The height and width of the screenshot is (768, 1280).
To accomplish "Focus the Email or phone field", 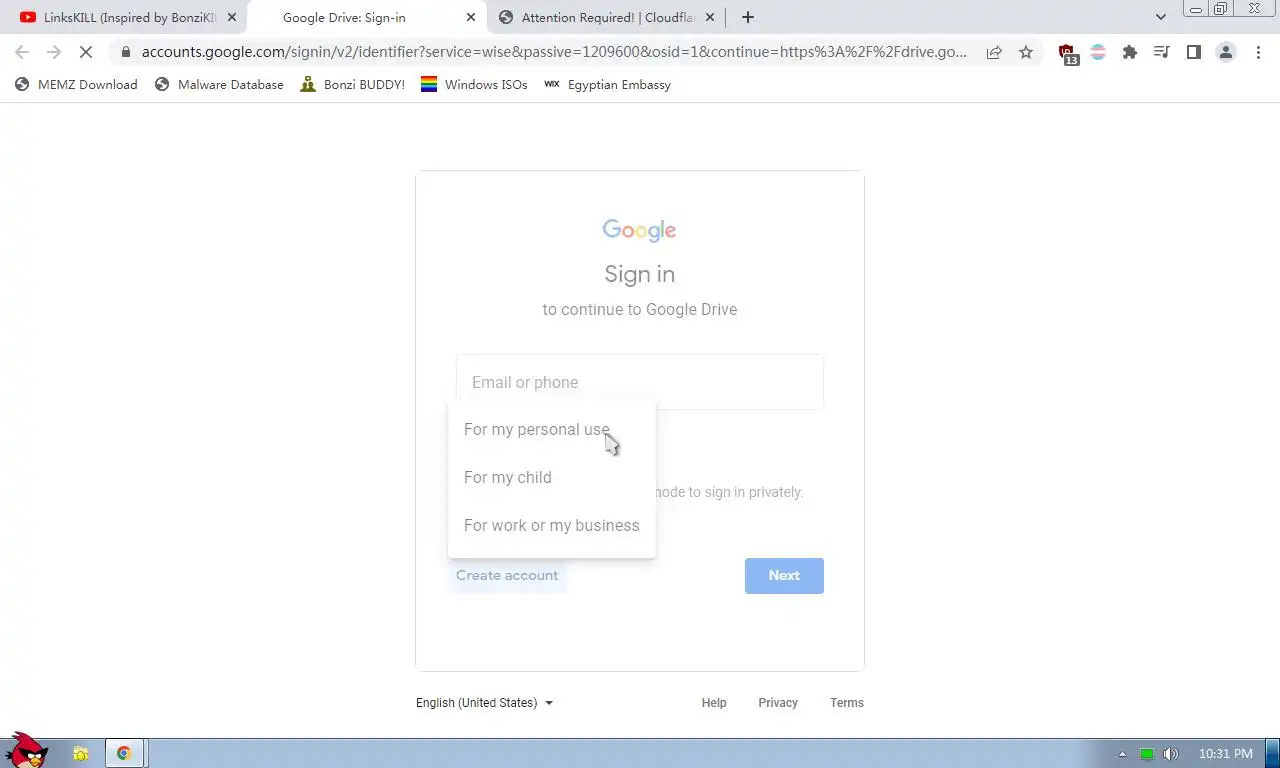I will coord(640,382).
